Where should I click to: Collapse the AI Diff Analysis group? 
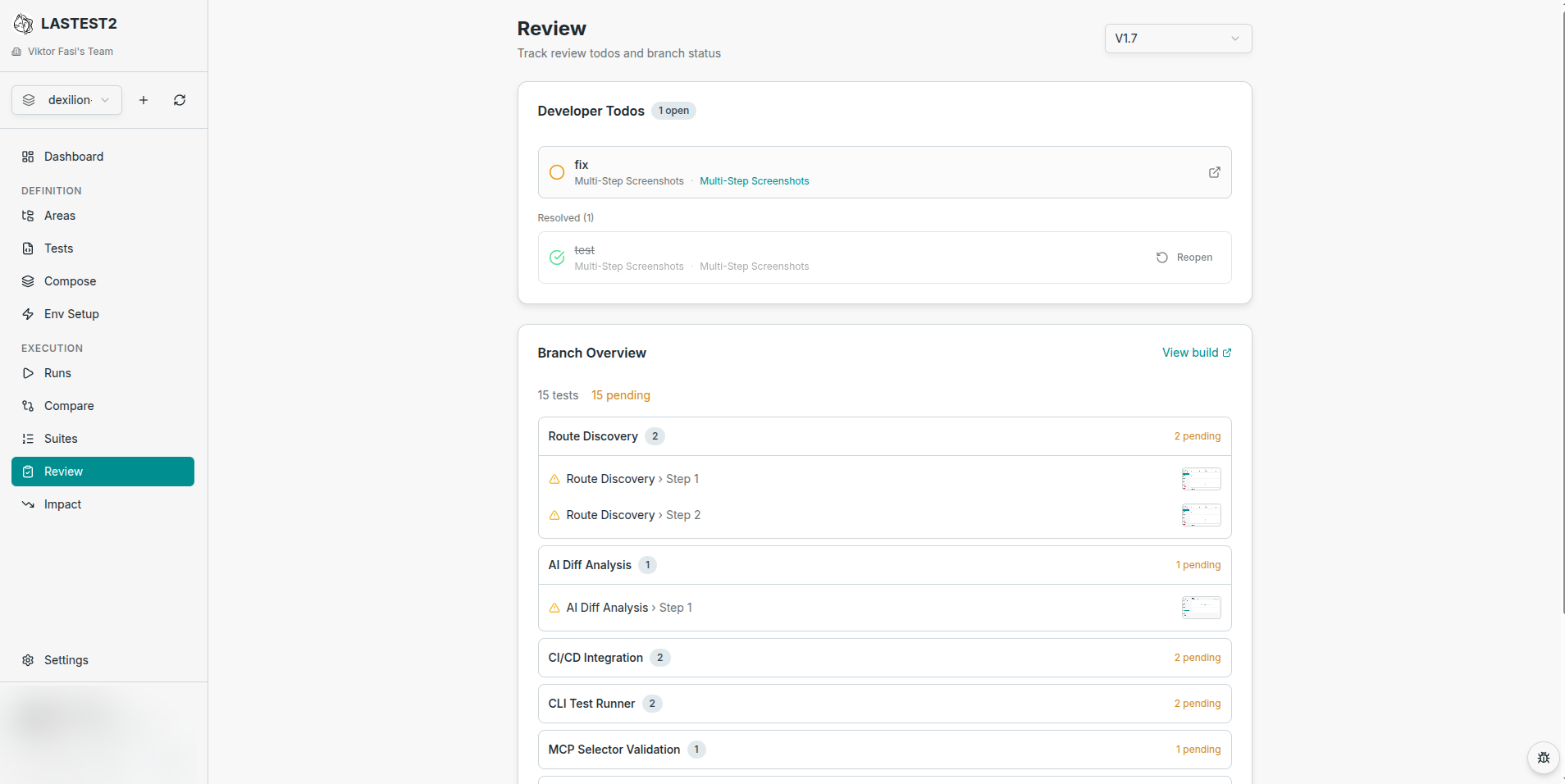click(x=884, y=565)
